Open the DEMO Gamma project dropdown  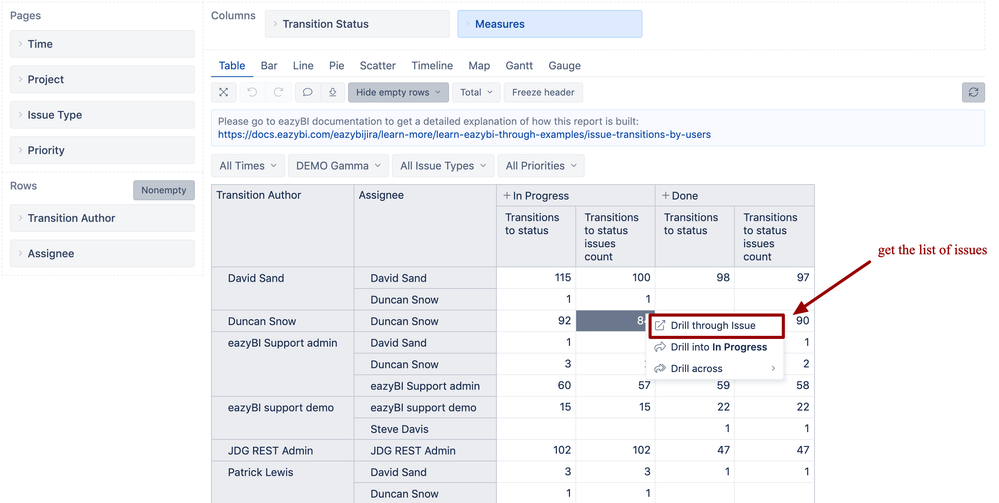pyautogui.click(x=338, y=166)
